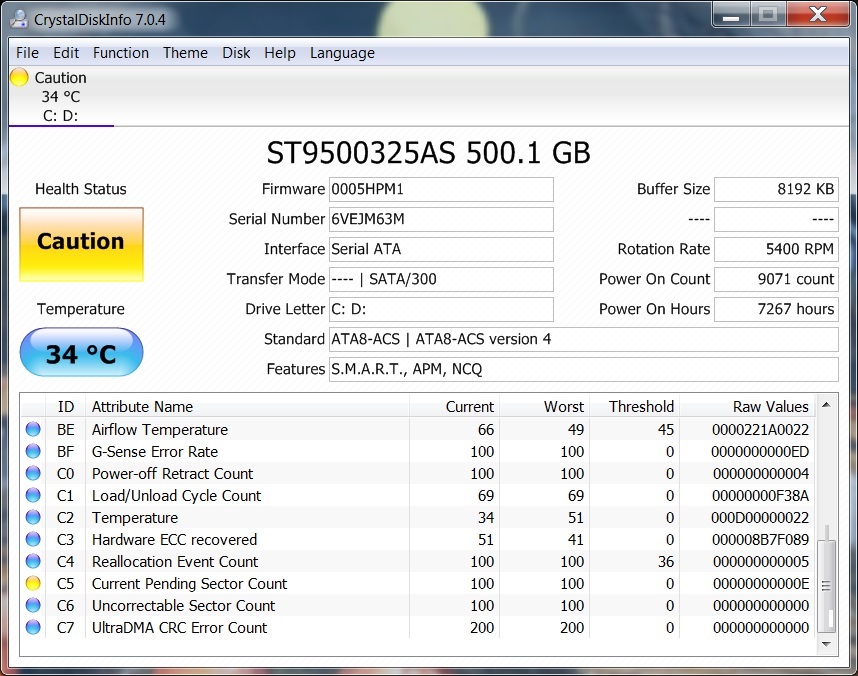Viewport: 858px width, 676px height.
Task: Select the Reallocation Event Count attribute name
Action: 175,562
